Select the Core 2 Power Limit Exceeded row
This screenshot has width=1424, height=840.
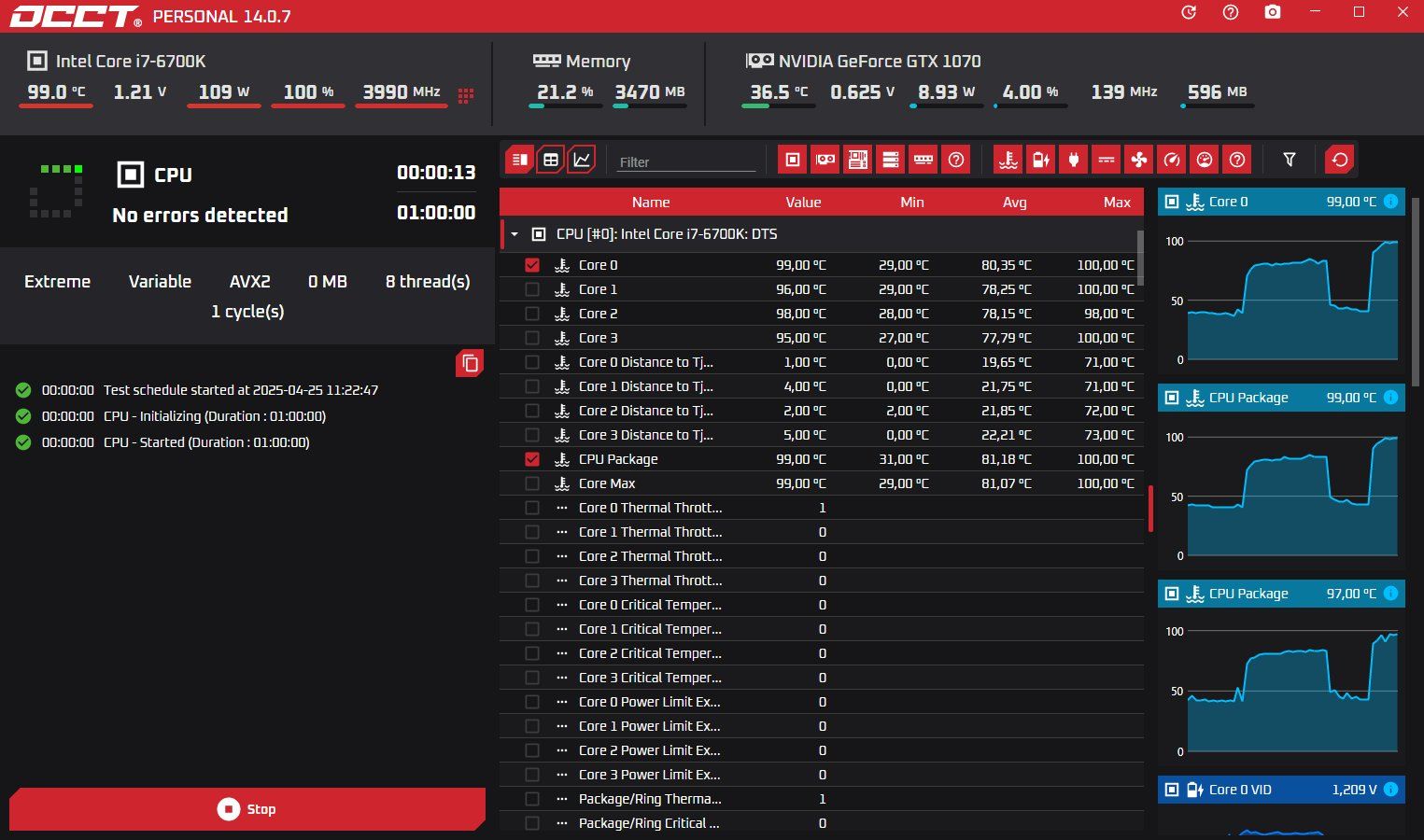822,750
